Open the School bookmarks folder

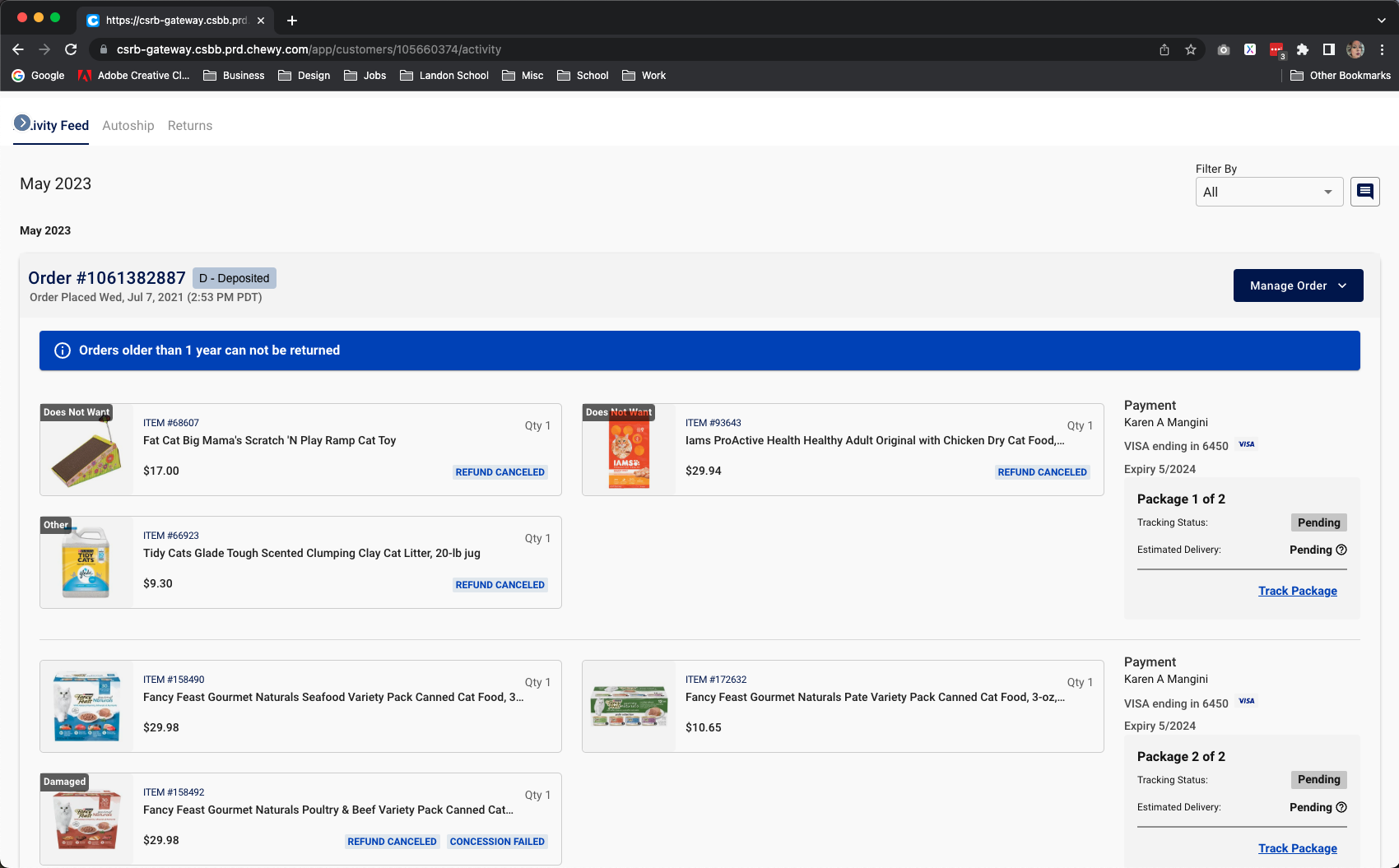(583, 75)
